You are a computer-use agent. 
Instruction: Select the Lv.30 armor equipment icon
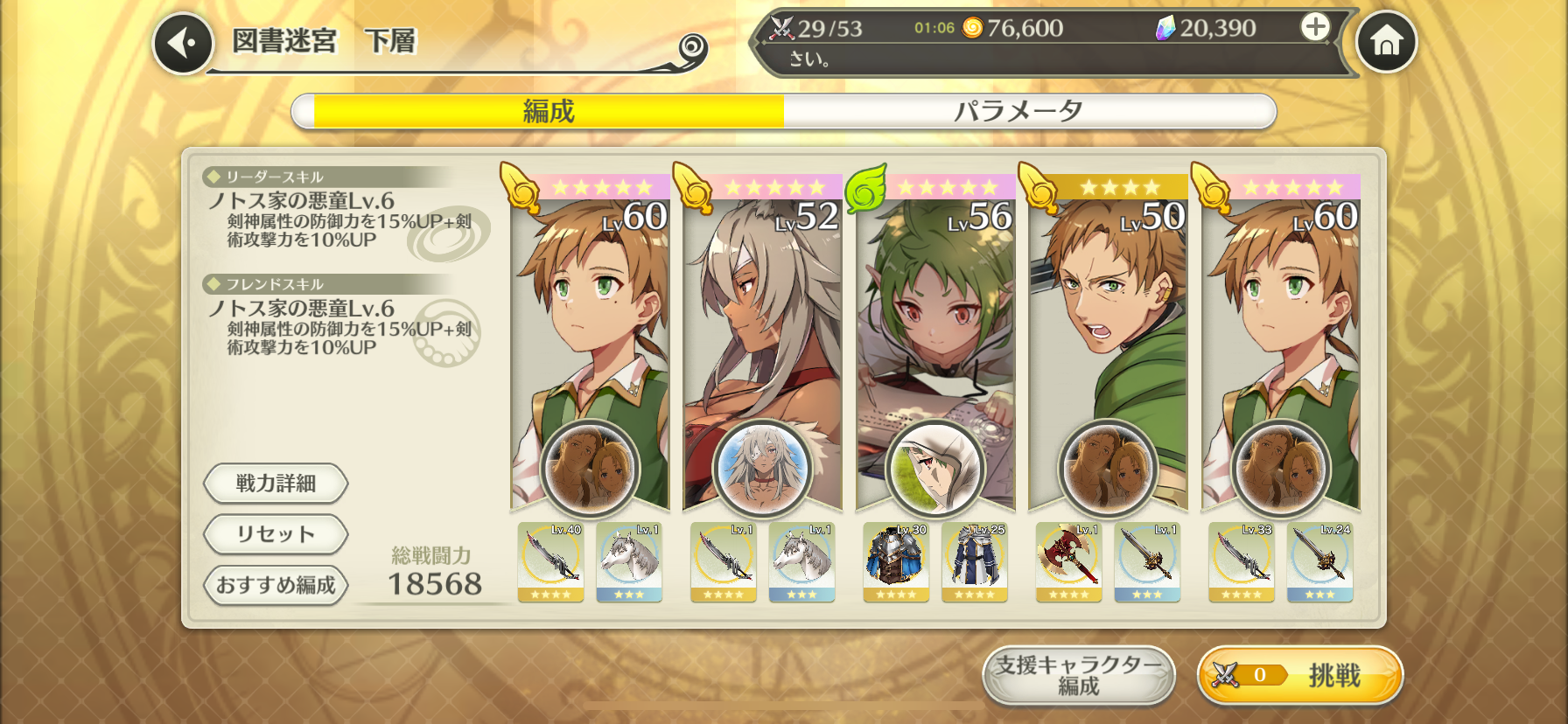coord(895,562)
